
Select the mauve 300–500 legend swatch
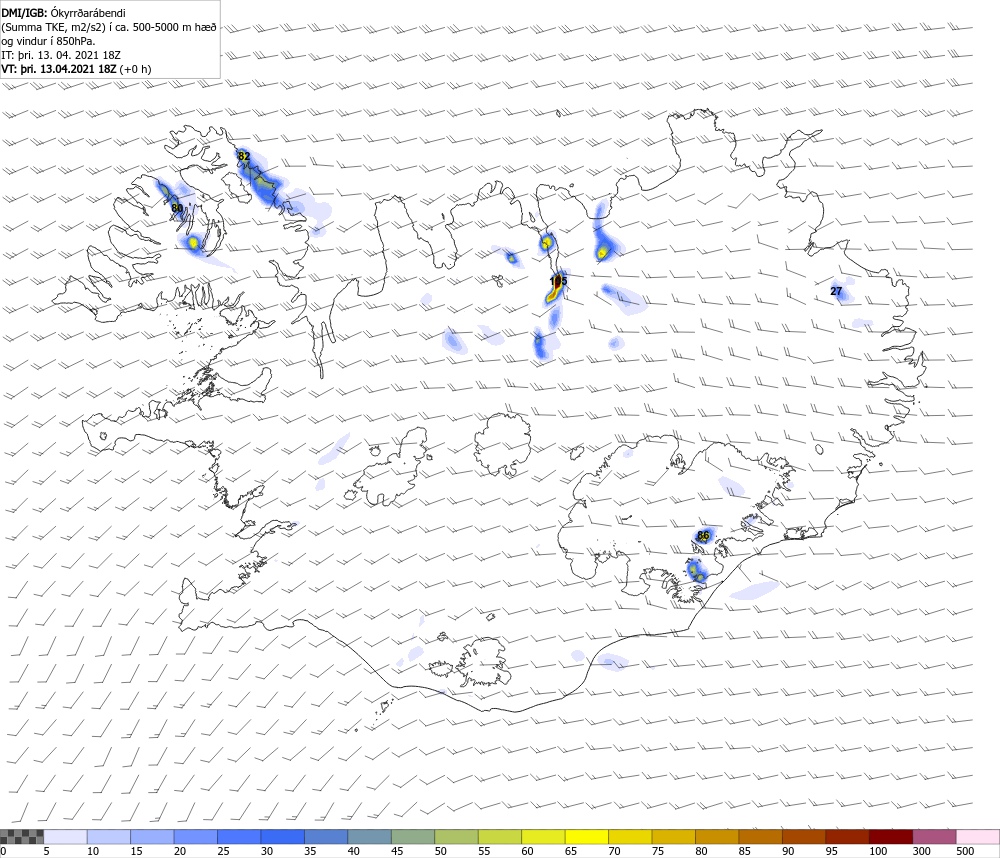935,837
